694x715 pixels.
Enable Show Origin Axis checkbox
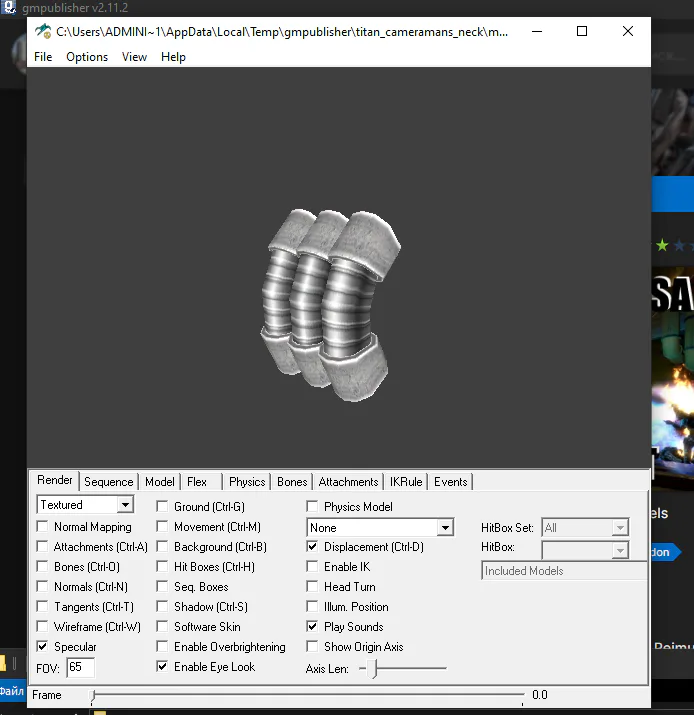tap(312, 647)
